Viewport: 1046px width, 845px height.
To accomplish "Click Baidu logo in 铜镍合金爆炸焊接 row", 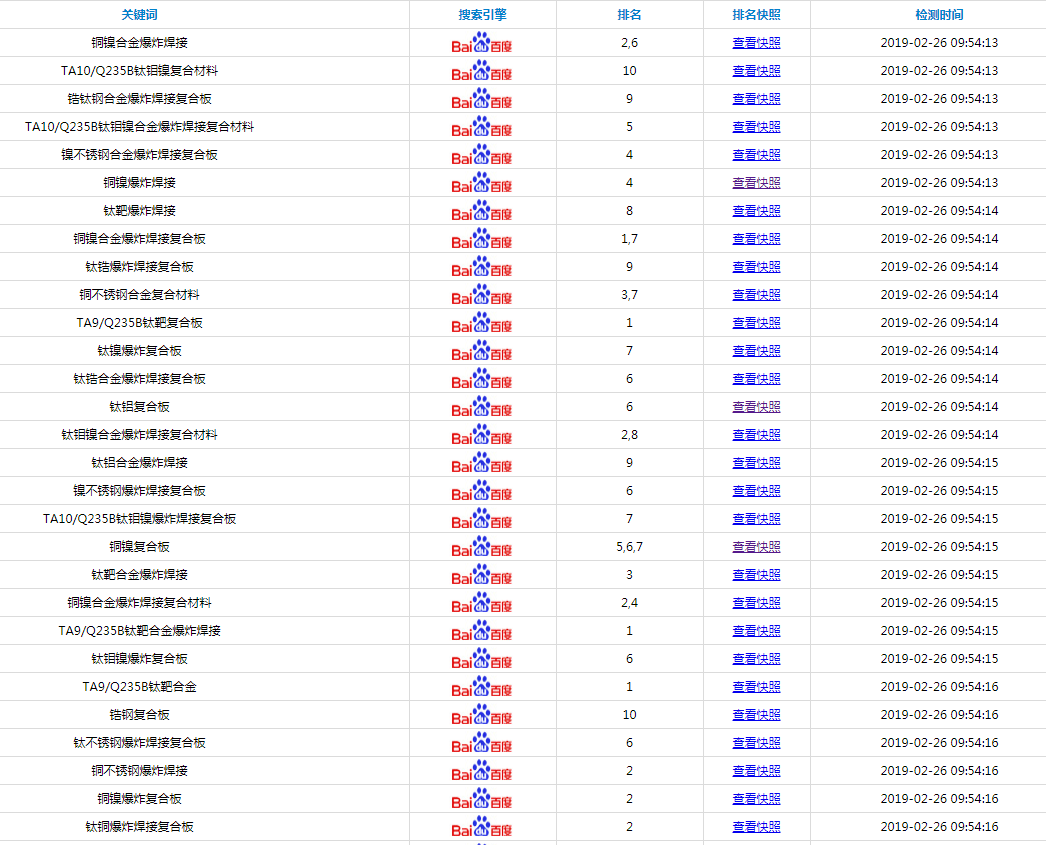I will point(481,44).
